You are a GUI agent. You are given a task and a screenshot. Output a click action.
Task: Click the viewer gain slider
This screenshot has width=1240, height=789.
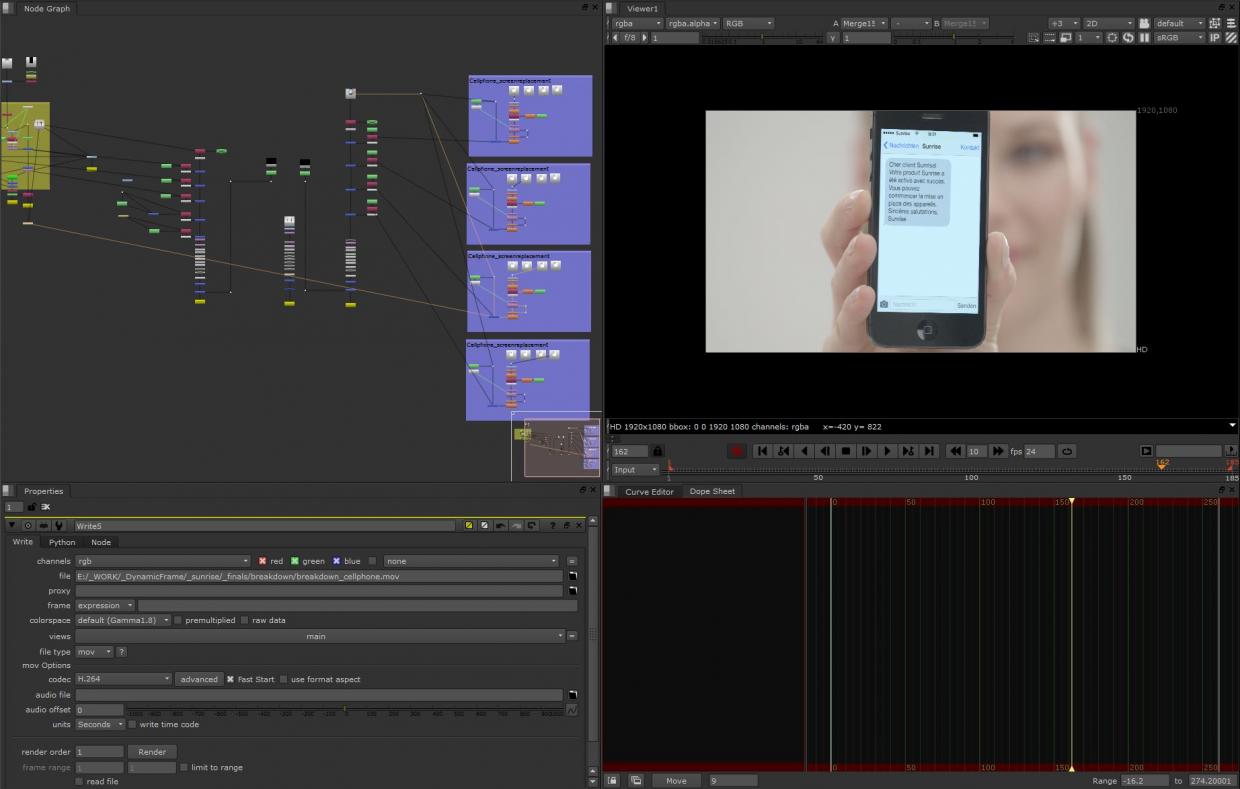[x=760, y=38]
